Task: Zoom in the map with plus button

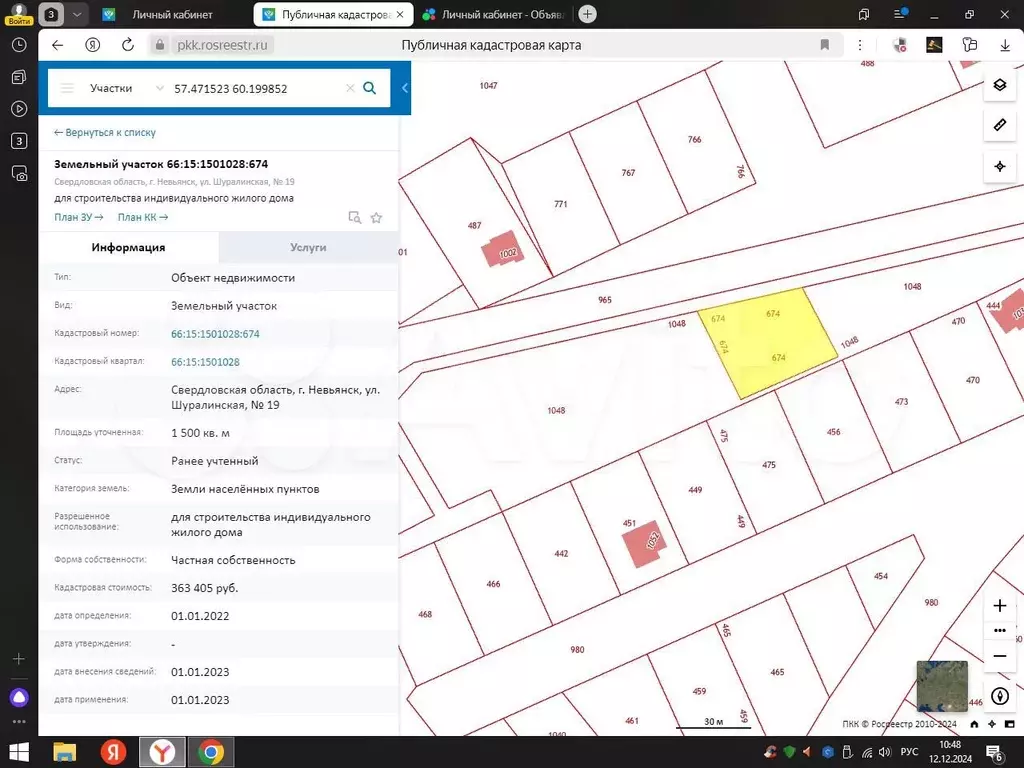Action: 999,605
